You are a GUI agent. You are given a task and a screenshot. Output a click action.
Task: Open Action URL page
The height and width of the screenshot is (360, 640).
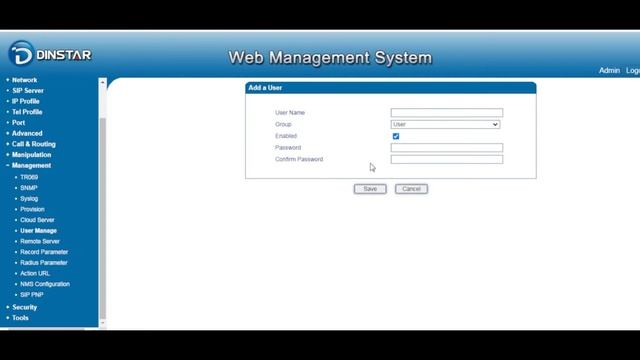35,273
